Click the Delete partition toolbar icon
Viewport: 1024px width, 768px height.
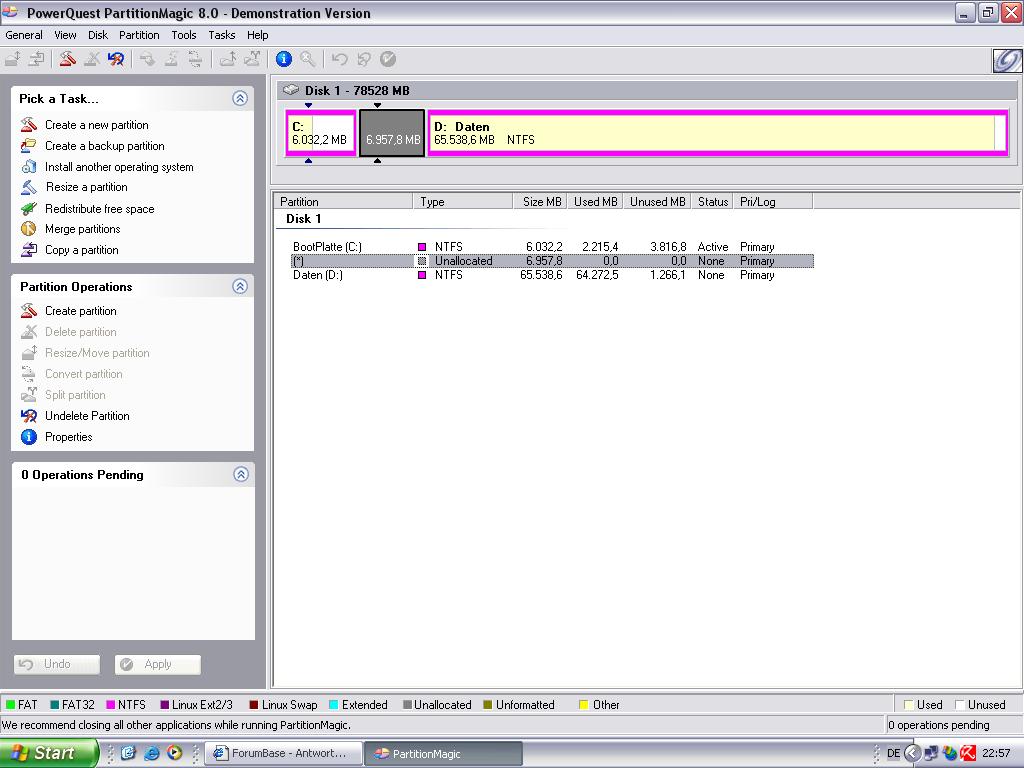[91, 59]
